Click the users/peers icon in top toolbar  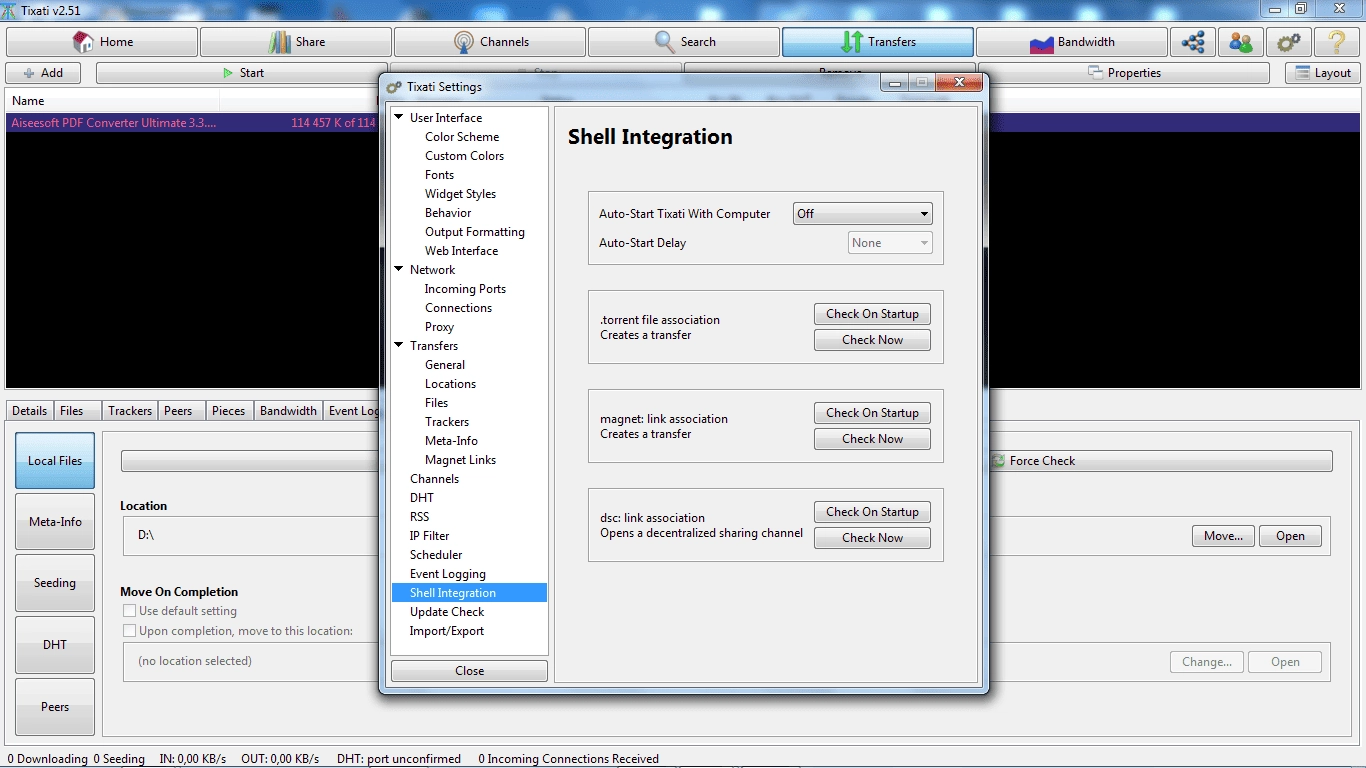[x=1240, y=42]
